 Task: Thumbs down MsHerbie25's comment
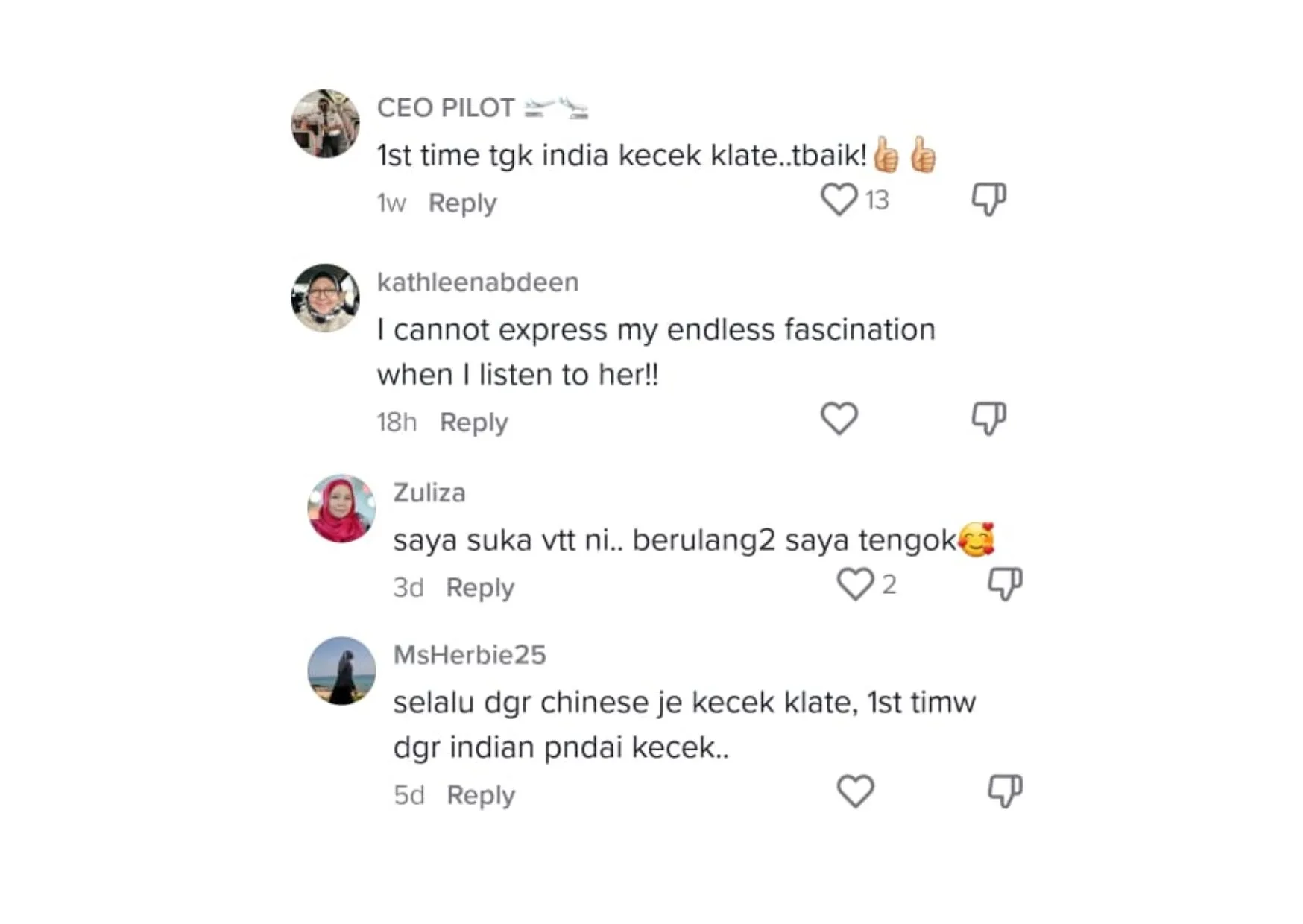click(x=1005, y=791)
